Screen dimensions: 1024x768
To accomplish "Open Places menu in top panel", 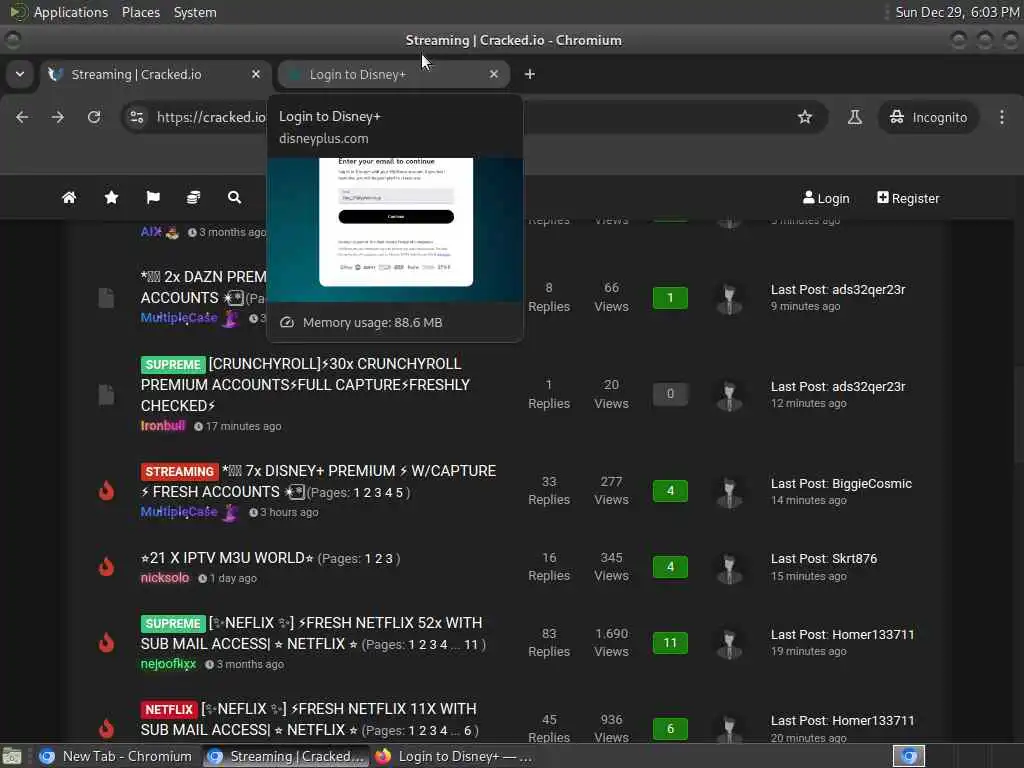I will coord(141,12).
